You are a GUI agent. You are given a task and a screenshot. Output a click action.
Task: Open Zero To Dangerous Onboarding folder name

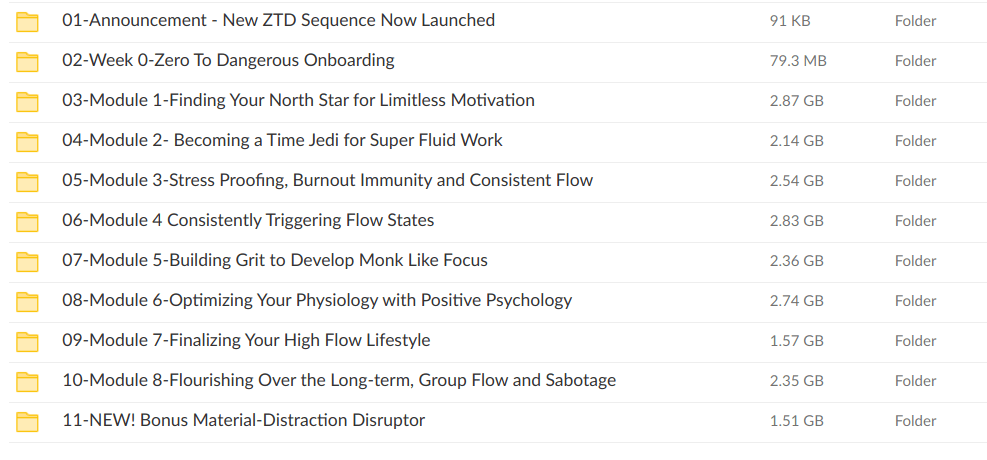(228, 60)
